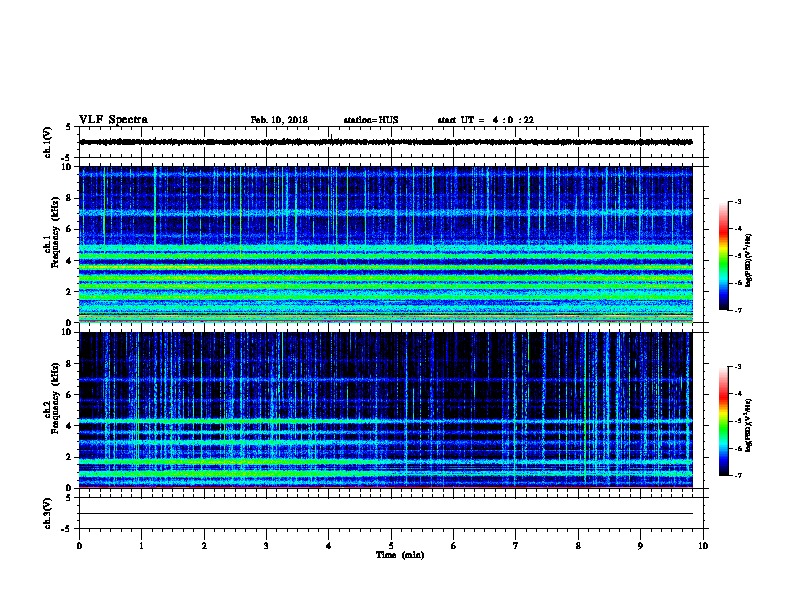Click the "-7" label on ch.2 color bar
Image resolution: width=792 pixels, height=612 pixels.
click(738, 476)
